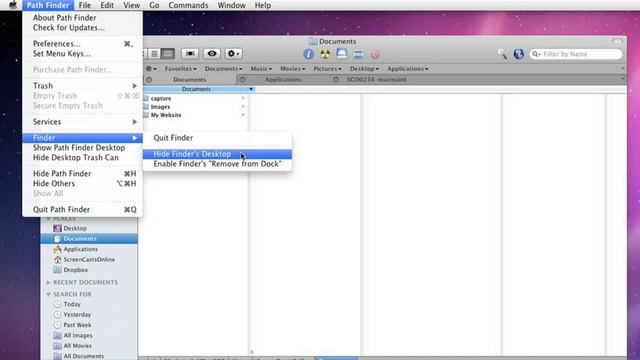Image resolution: width=640 pixels, height=360 pixels.
Task: Close the Applications tab
Action: tap(242, 80)
